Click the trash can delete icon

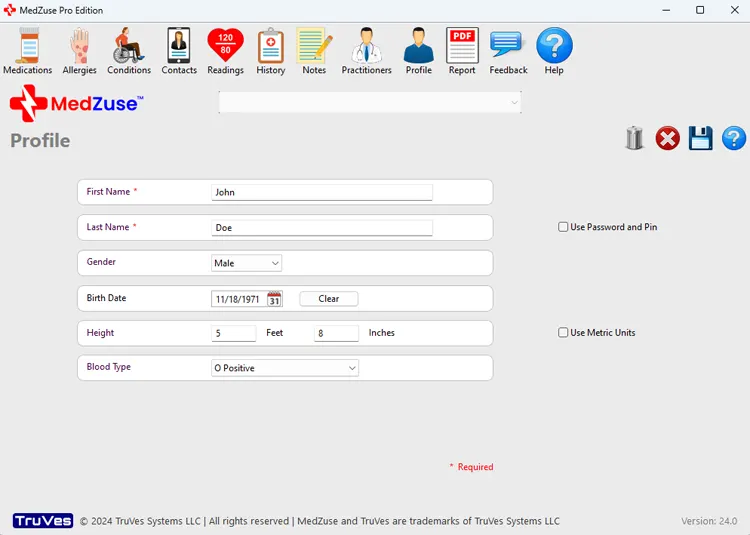tap(635, 139)
